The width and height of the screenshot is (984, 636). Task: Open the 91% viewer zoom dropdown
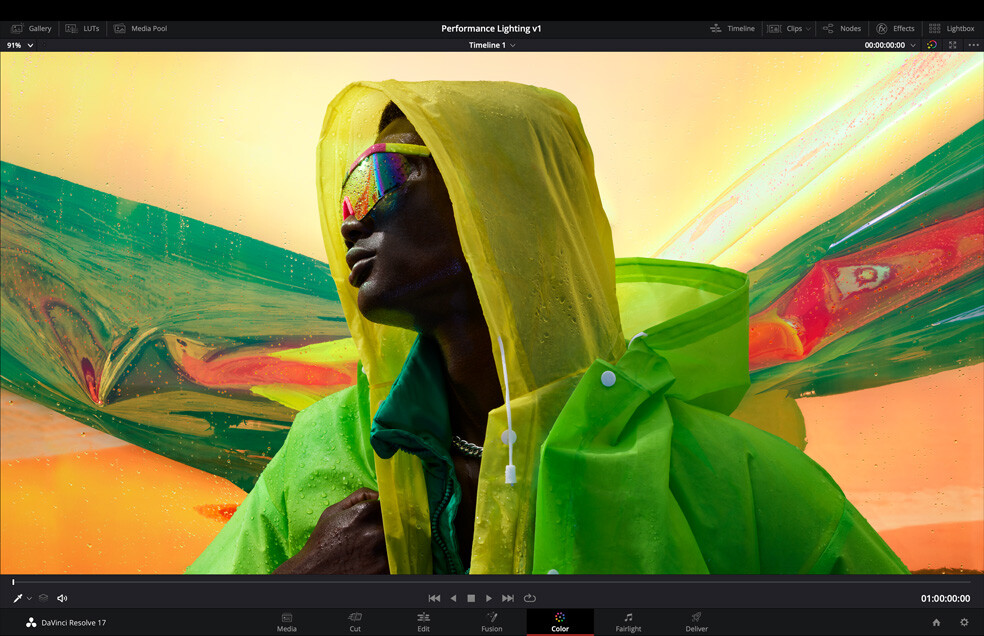click(20, 45)
